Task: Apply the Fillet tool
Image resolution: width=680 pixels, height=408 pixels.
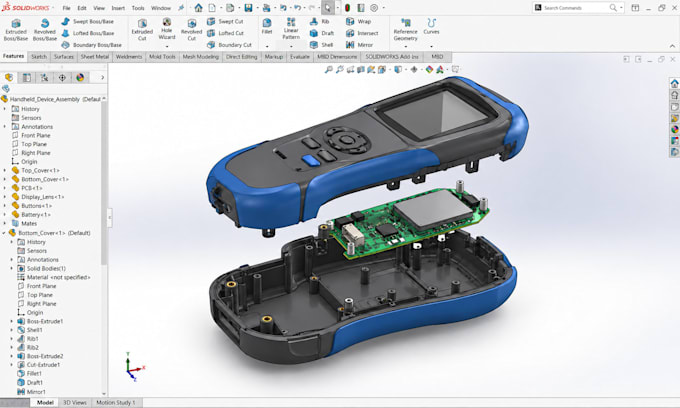Action: click(x=267, y=26)
